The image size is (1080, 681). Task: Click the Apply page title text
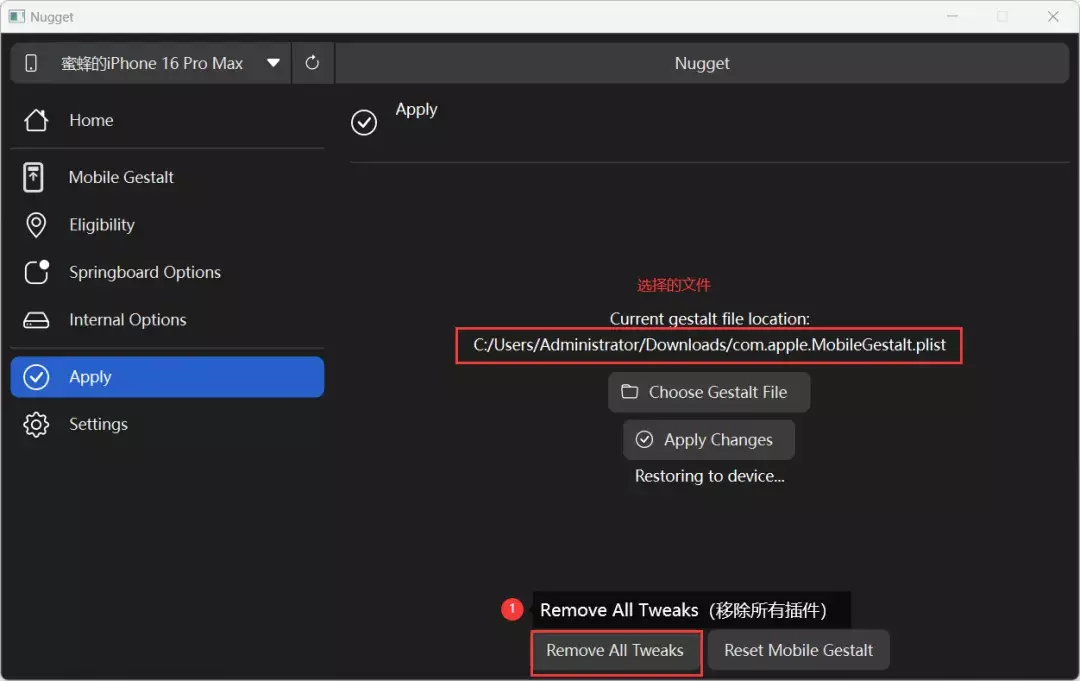tap(416, 110)
